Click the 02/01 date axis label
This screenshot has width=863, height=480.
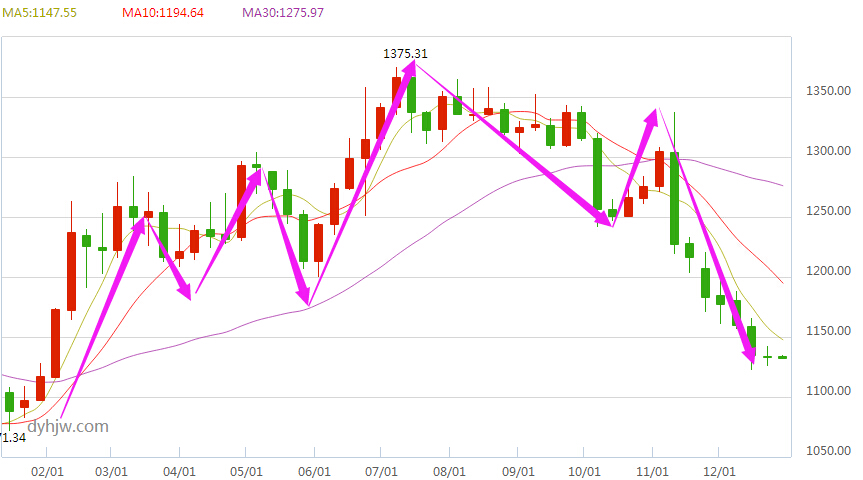coord(47,472)
